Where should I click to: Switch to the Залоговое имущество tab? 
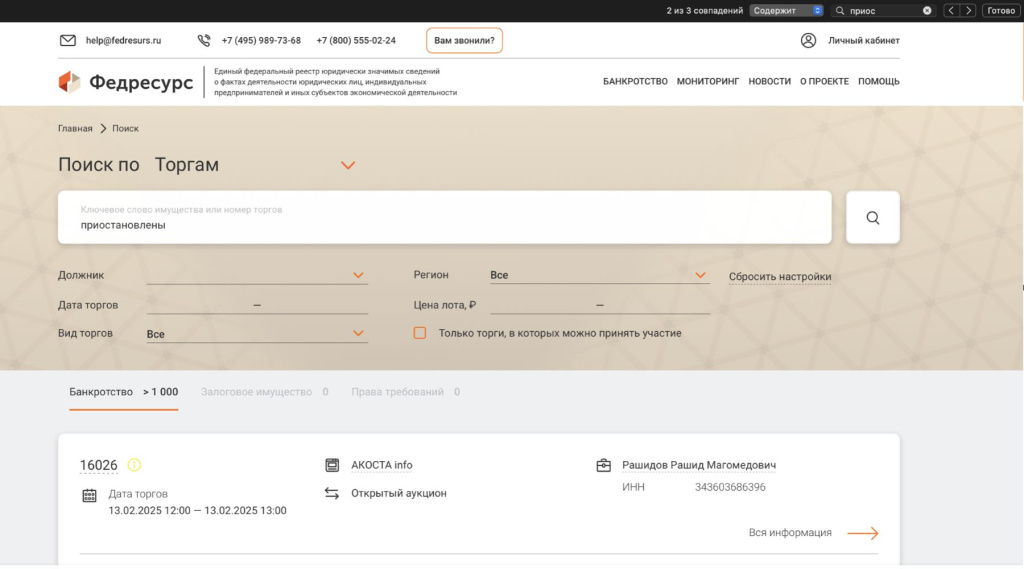(x=256, y=392)
